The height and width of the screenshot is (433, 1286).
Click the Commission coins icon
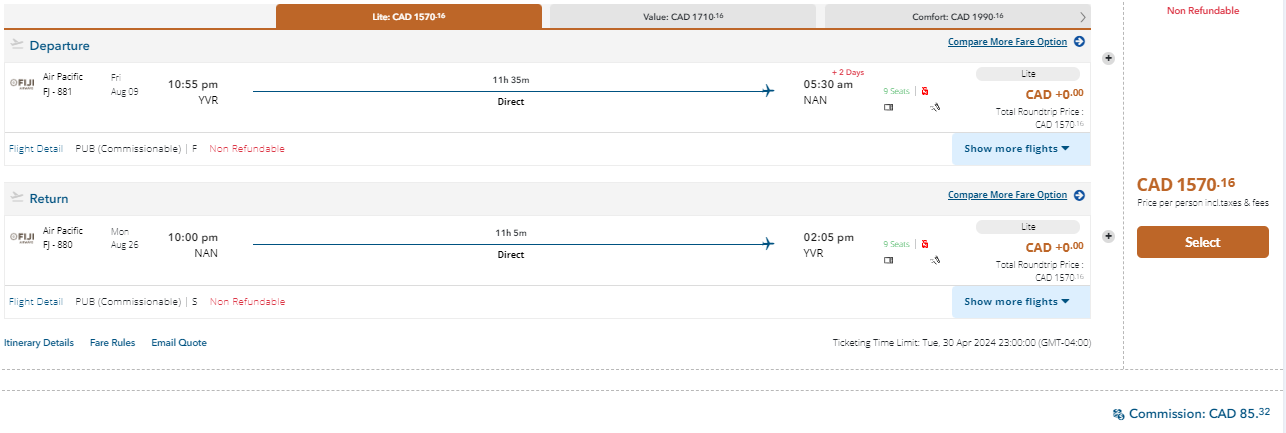(1118, 414)
